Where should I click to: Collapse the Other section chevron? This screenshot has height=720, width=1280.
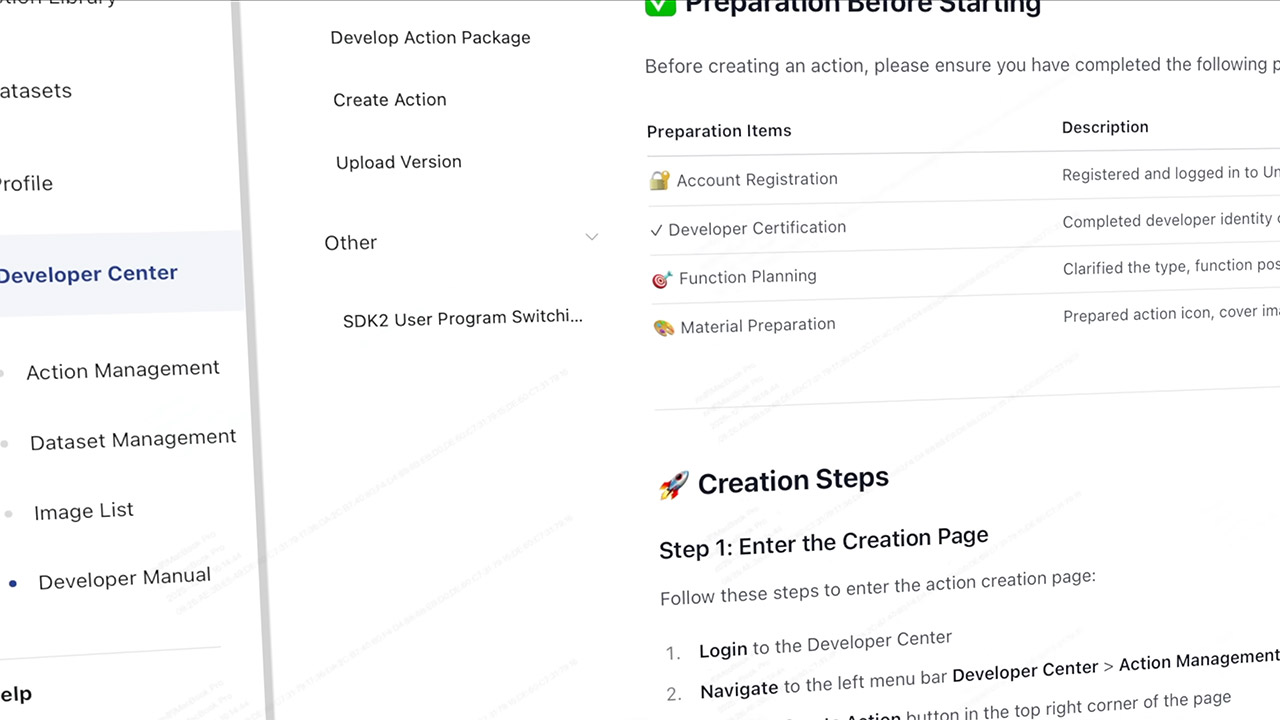(x=591, y=237)
